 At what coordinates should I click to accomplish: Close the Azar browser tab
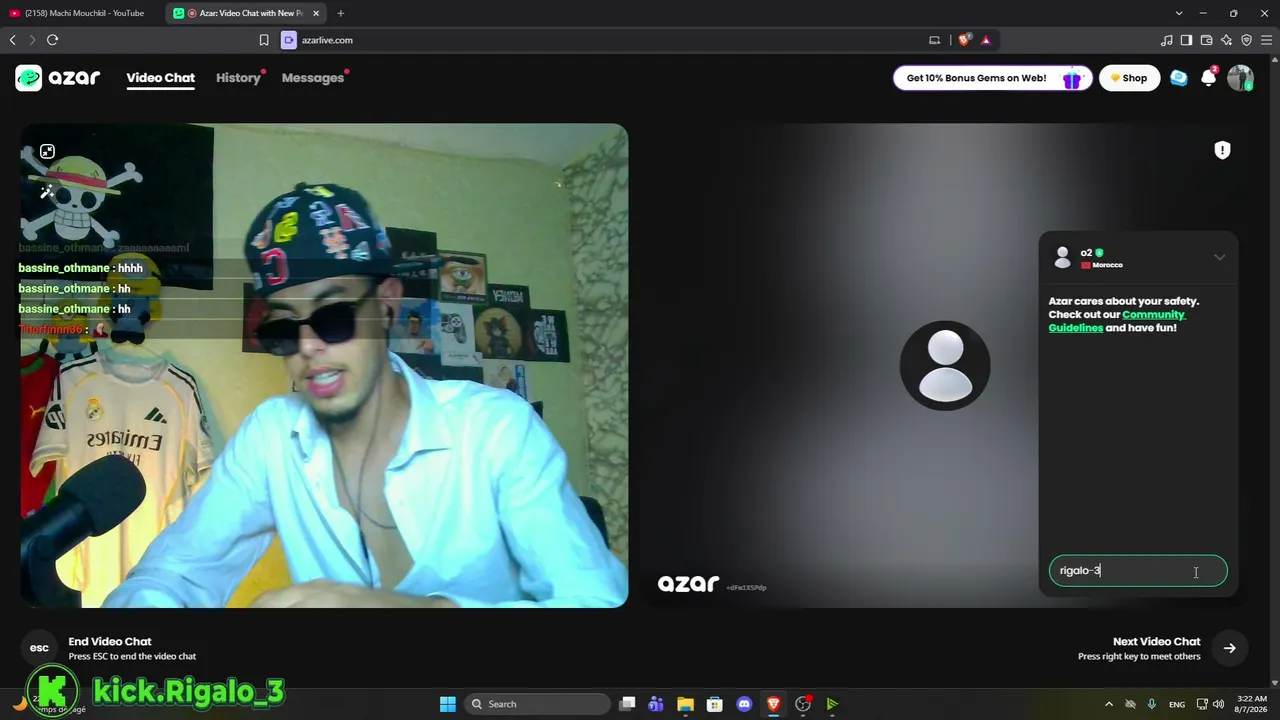316,13
